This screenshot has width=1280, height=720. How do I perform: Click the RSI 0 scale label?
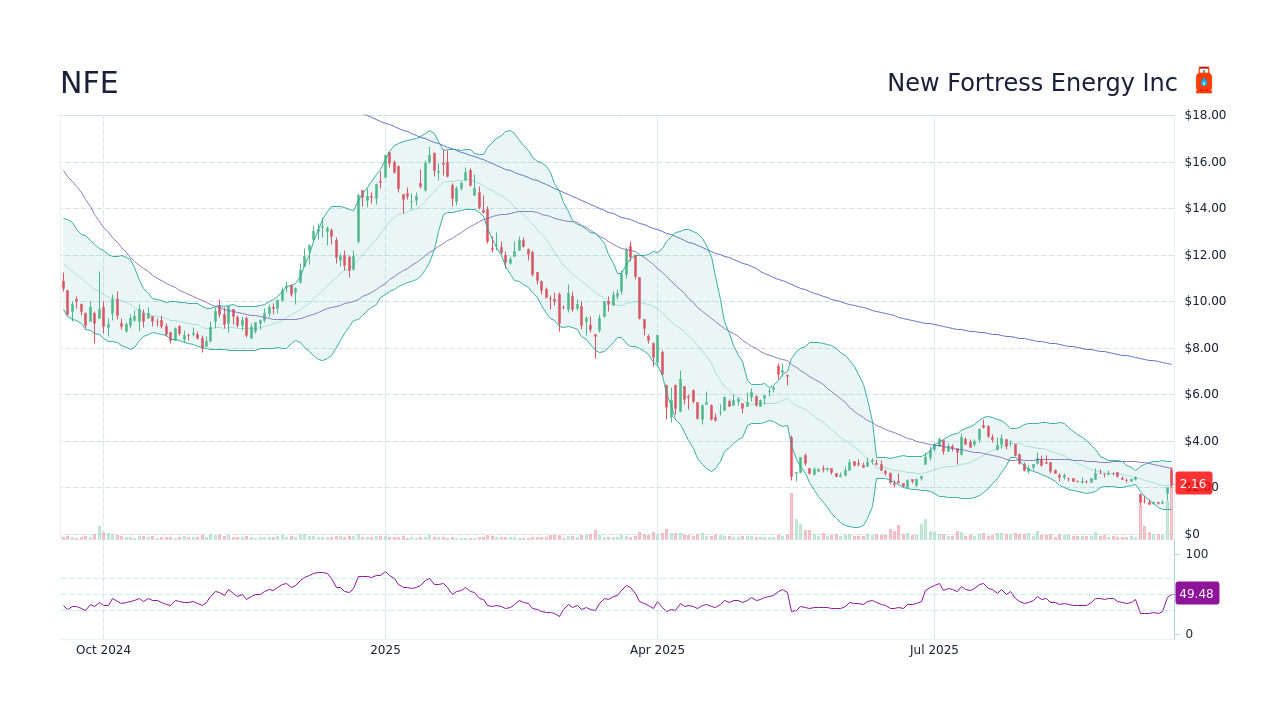1189,634
